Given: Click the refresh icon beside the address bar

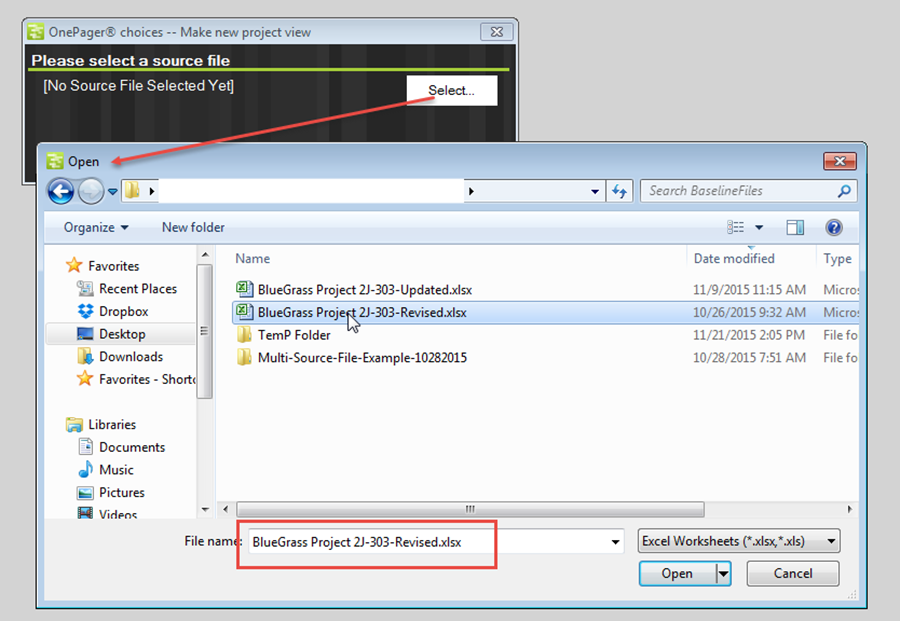Looking at the screenshot, I should pyautogui.click(x=620, y=190).
